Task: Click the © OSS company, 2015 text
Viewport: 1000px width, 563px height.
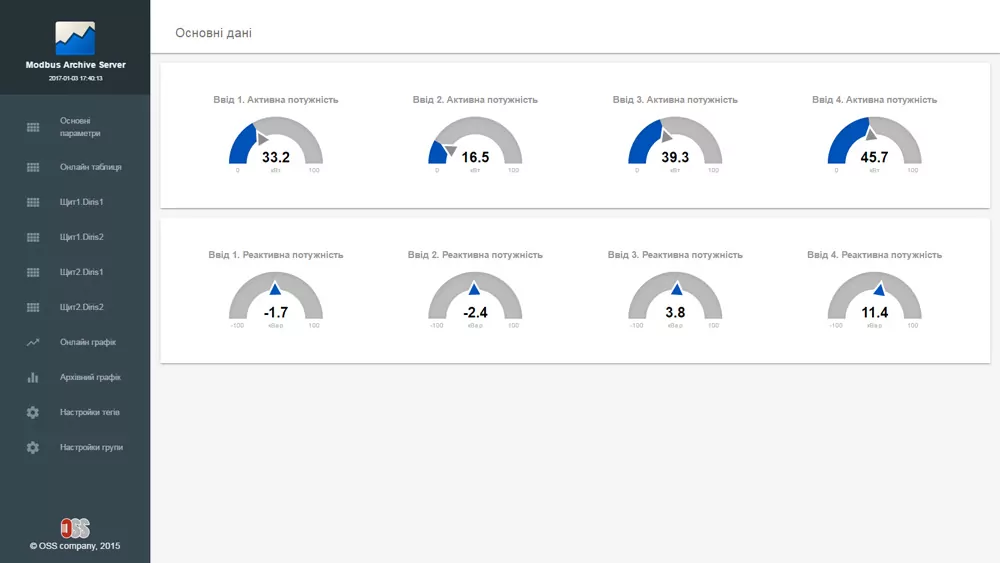Action: [75, 546]
